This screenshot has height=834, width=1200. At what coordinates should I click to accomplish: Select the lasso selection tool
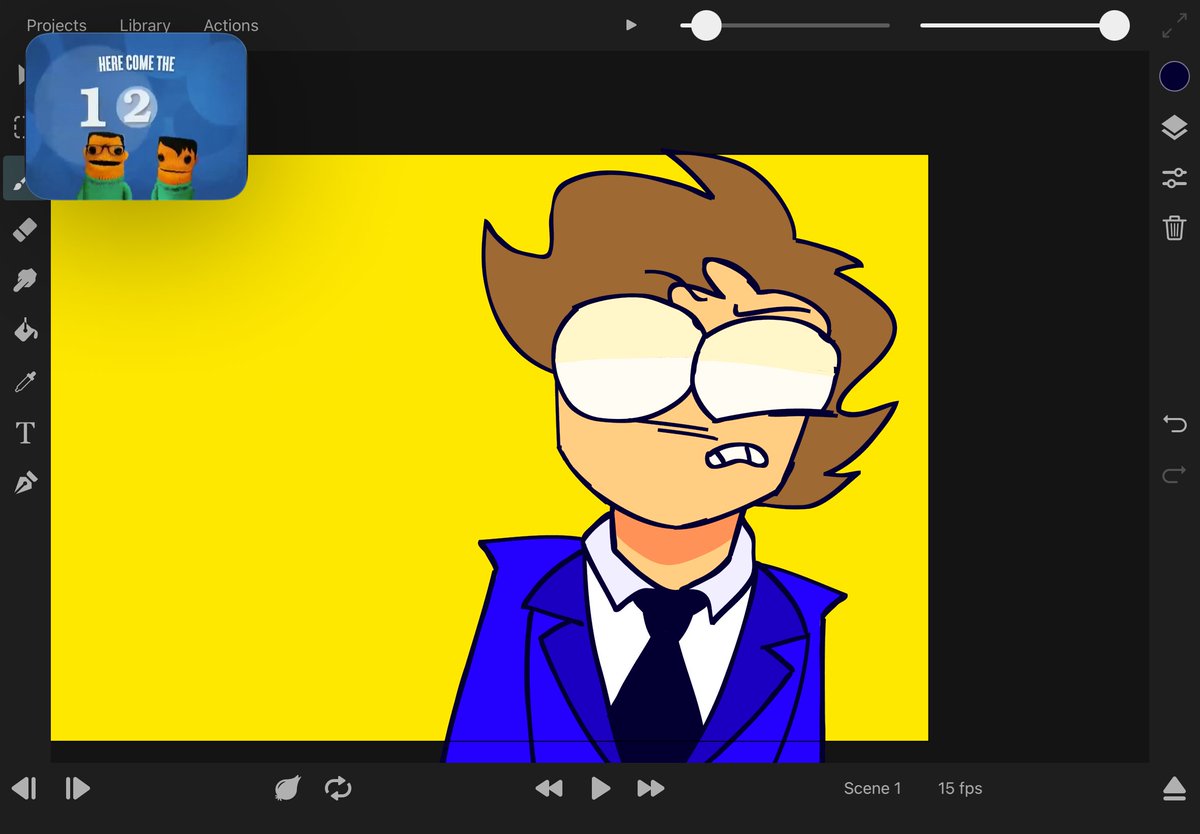(19, 127)
